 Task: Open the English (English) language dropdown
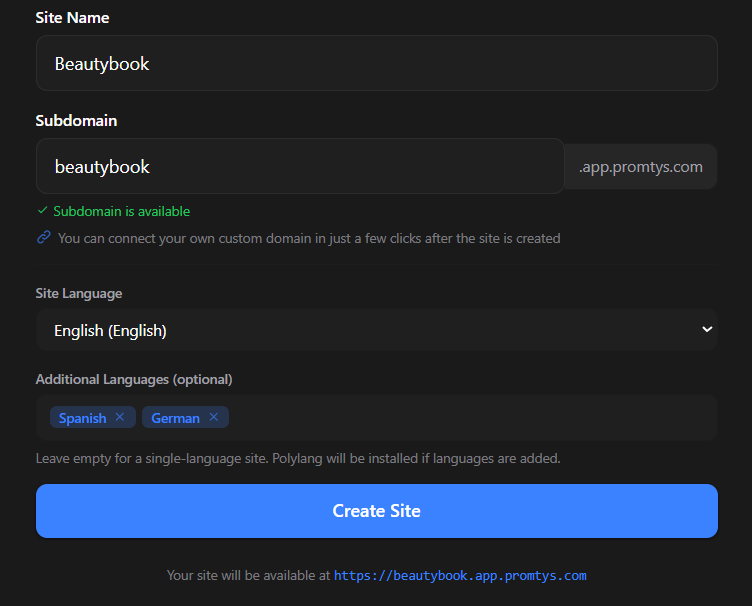[376, 330]
